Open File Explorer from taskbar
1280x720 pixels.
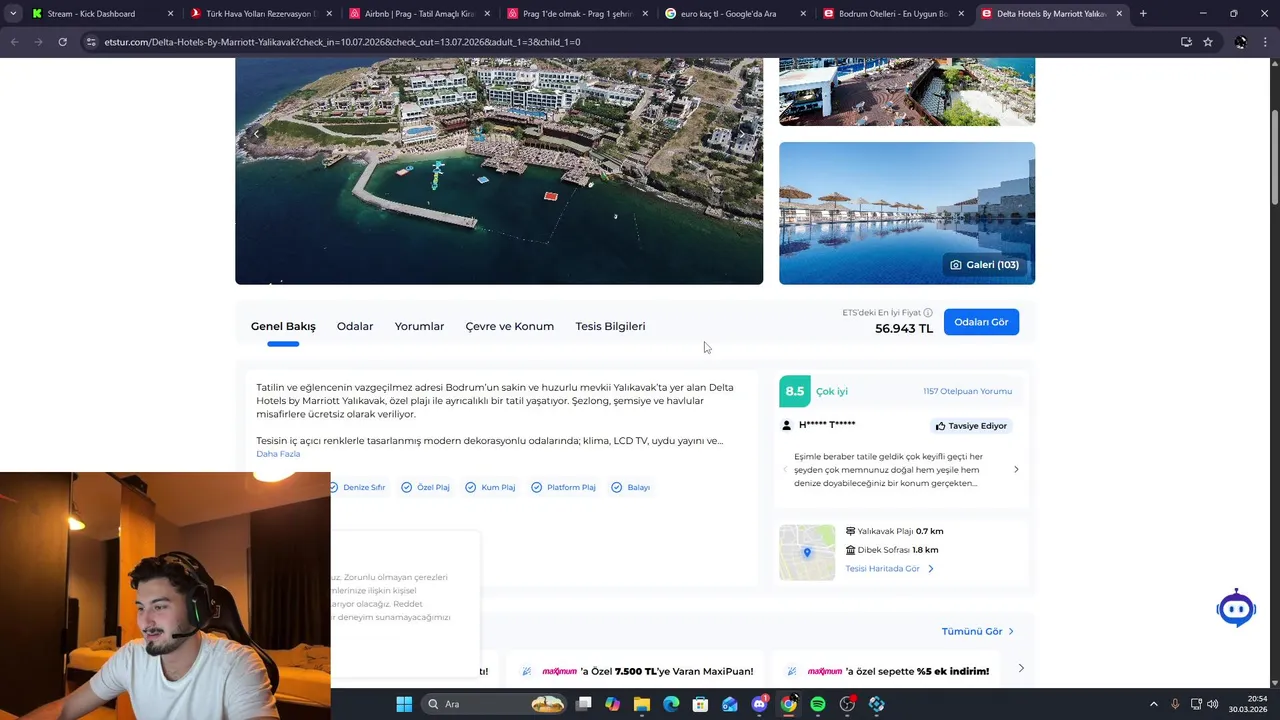pos(642,704)
